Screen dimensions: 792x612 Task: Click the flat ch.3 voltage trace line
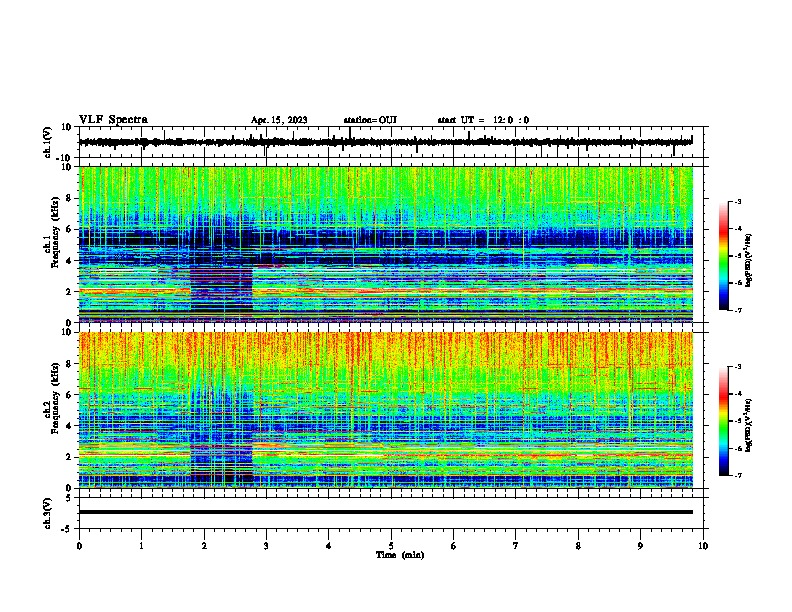click(385, 512)
